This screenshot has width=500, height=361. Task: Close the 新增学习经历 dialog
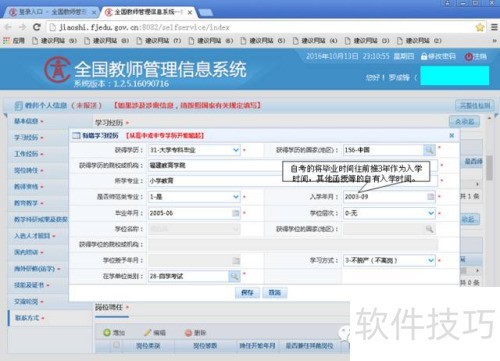pos(452,135)
